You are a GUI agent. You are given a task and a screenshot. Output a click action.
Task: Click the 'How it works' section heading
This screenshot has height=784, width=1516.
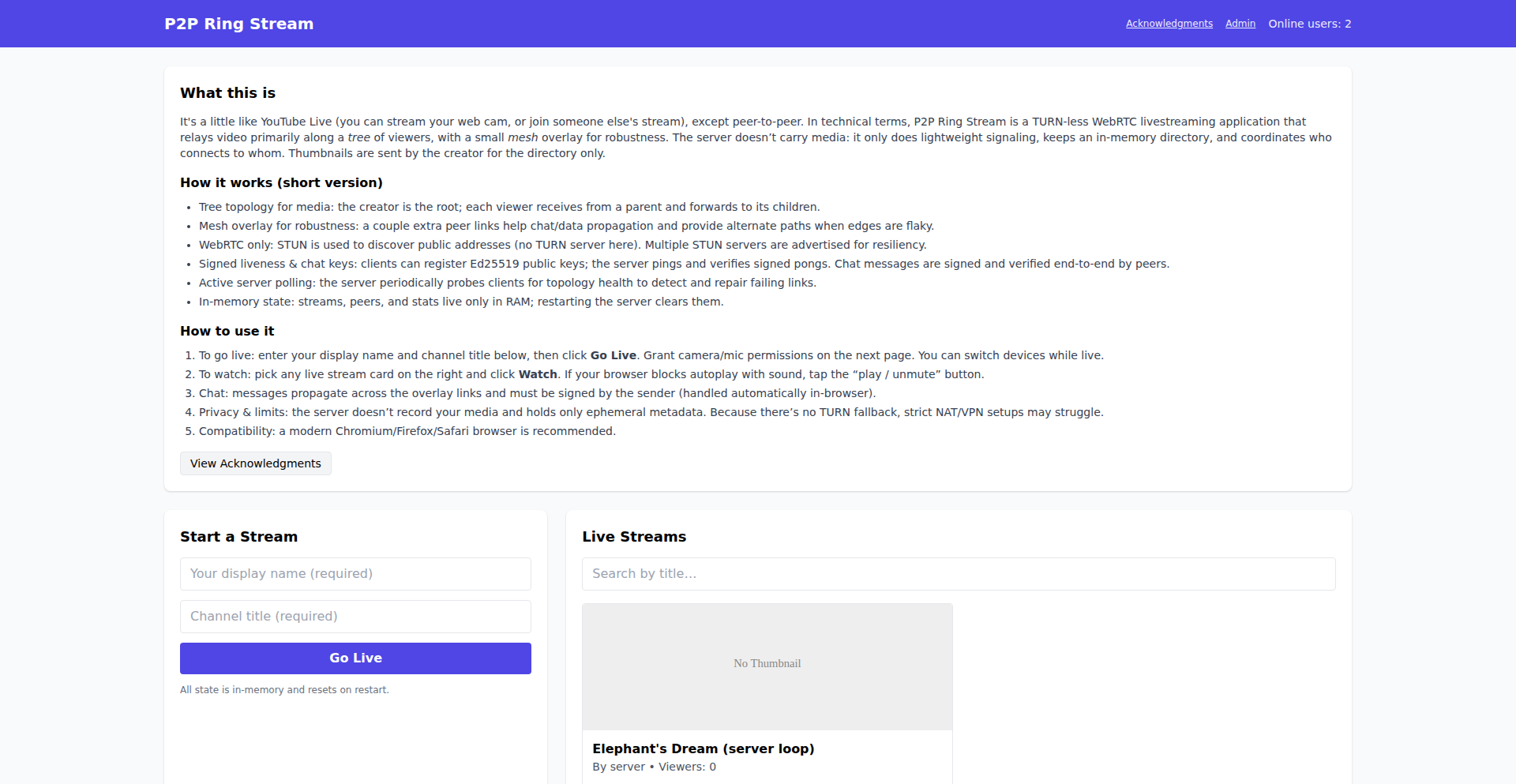point(281,182)
